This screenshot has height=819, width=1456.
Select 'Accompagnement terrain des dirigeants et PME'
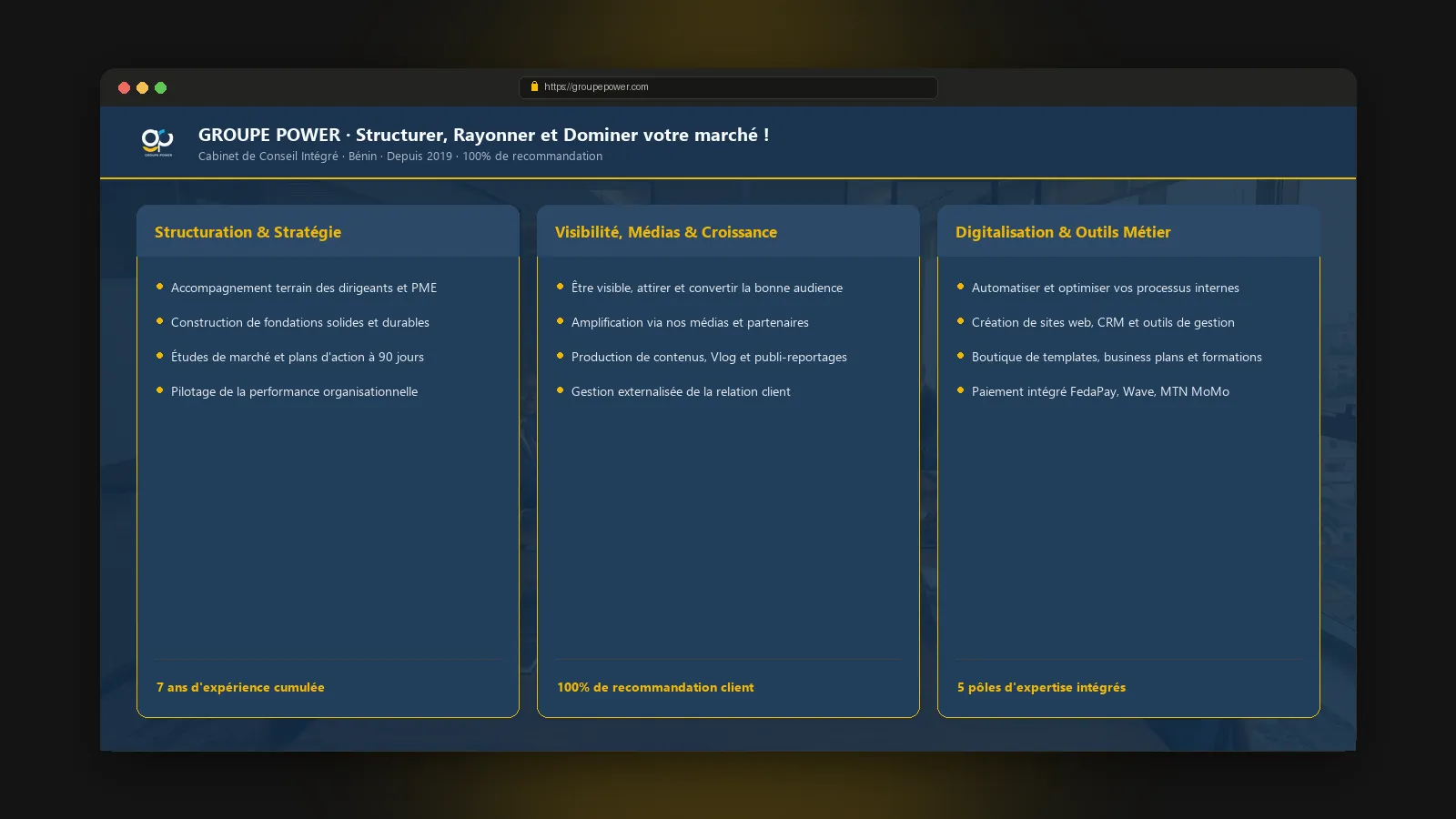coord(304,288)
